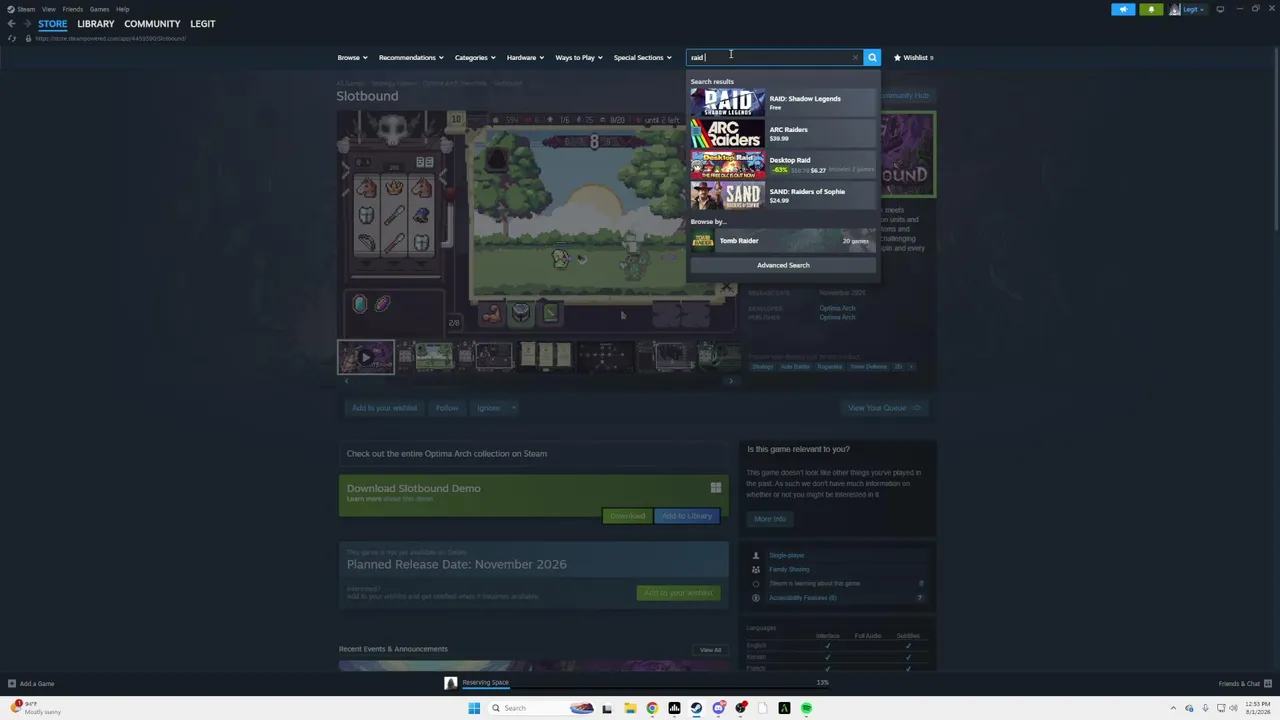Switch to the COMMUNITY tab
The width and height of the screenshot is (1280, 720).
152,24
